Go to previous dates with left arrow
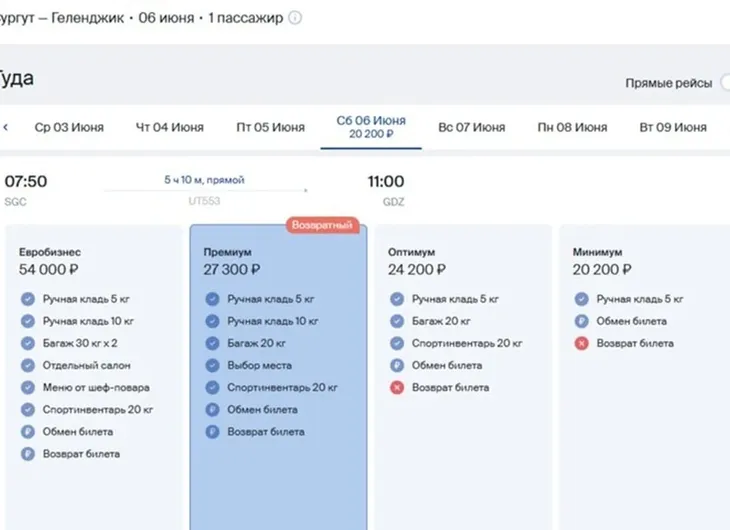730x530 pixels. tap(6, 127)
